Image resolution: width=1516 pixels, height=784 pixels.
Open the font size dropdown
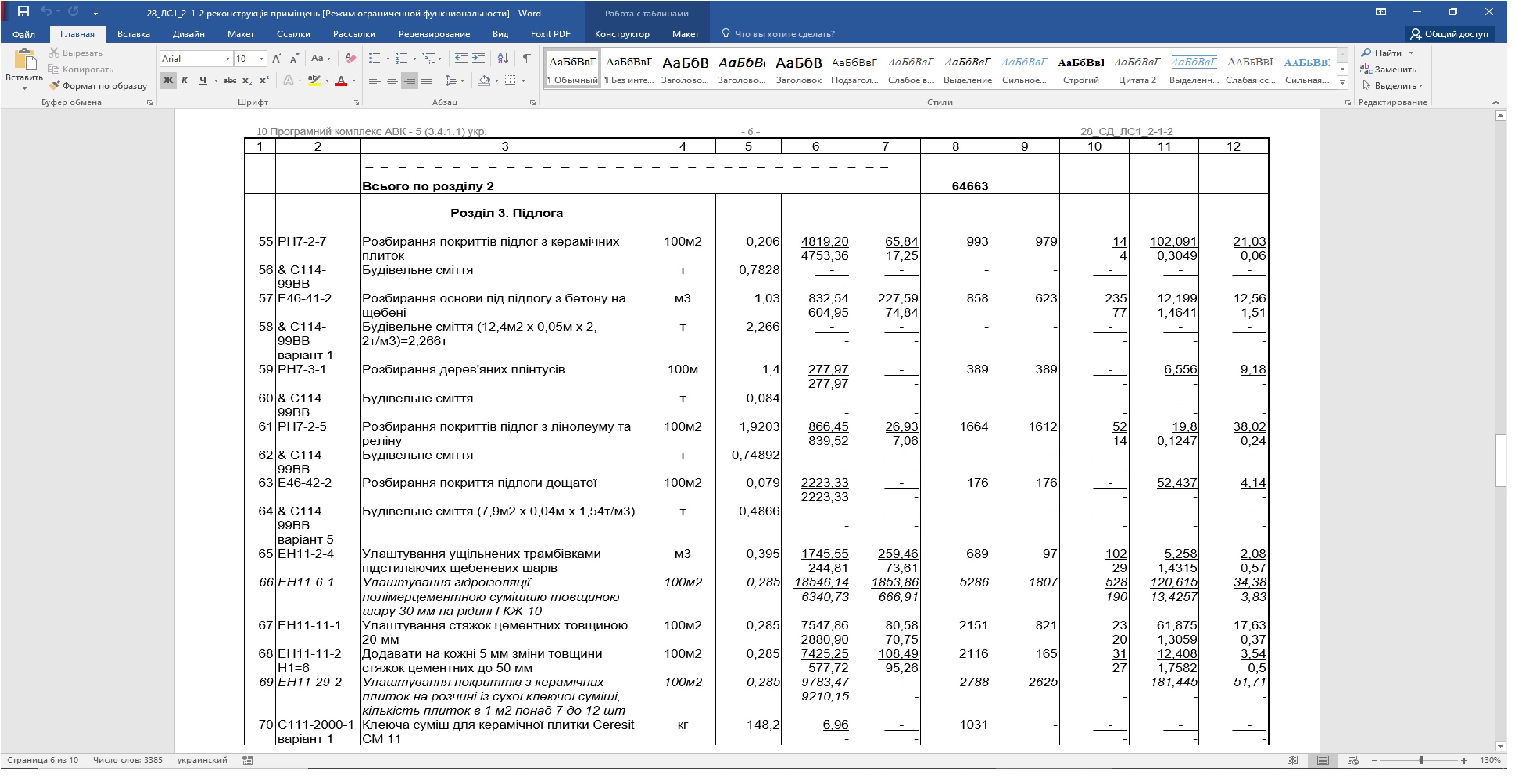point(261,58)
